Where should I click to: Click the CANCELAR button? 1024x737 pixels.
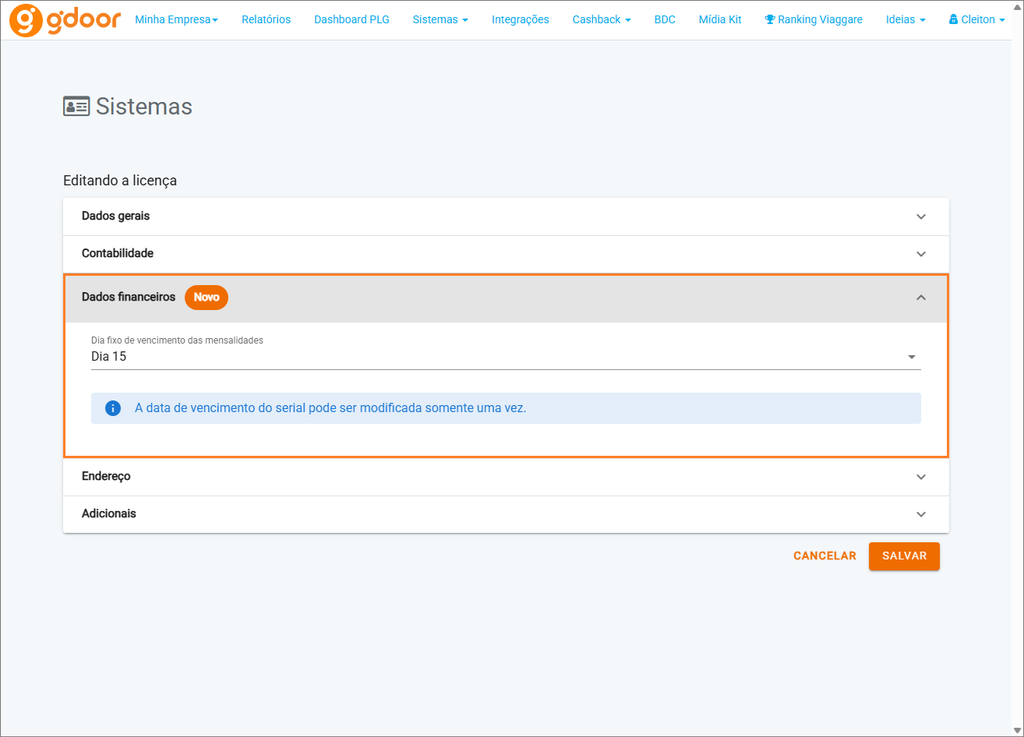click(x=824, y=556)
